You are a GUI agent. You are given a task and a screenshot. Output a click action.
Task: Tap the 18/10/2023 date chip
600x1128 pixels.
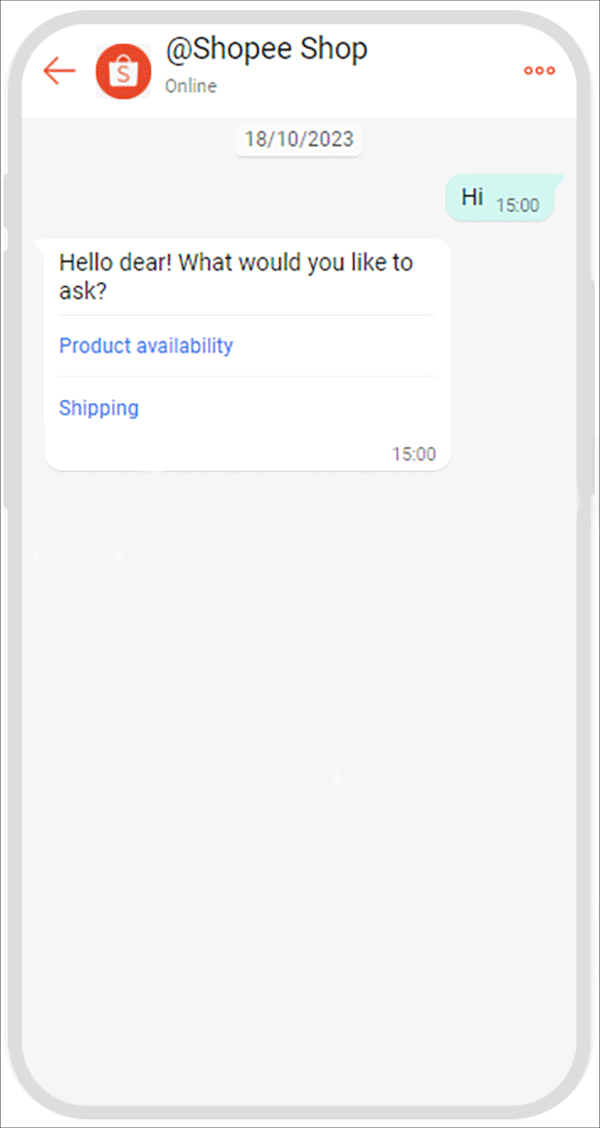point(298,140)
